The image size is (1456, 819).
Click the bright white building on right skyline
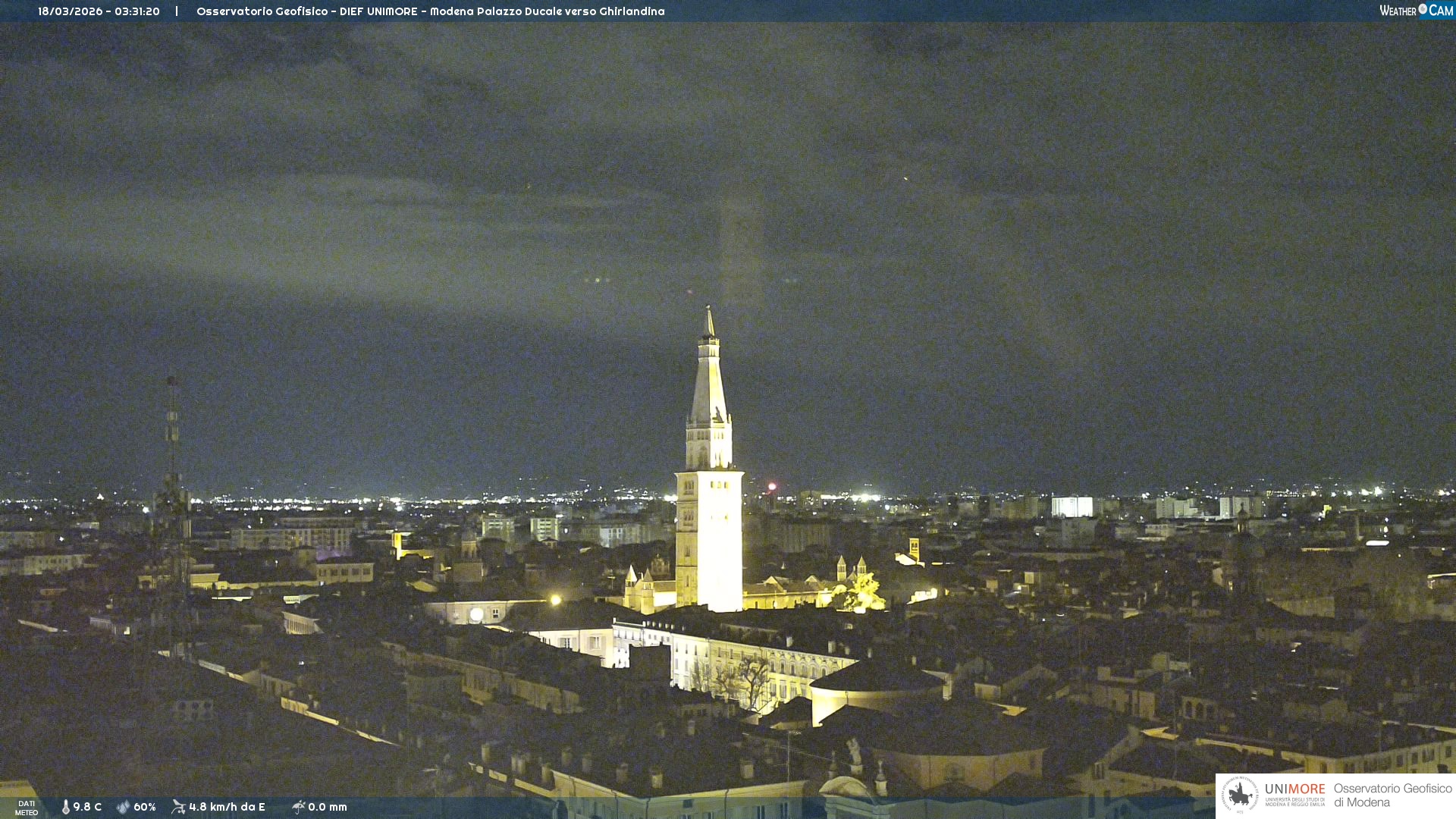pos(1072,507)
